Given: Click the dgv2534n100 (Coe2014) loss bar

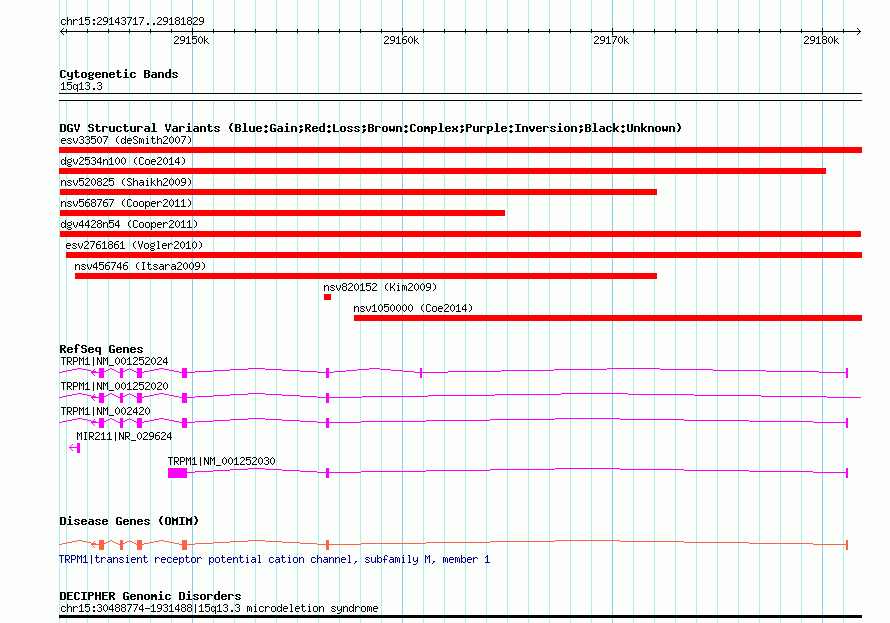Looking at the screenshot, I should (442, 171).
